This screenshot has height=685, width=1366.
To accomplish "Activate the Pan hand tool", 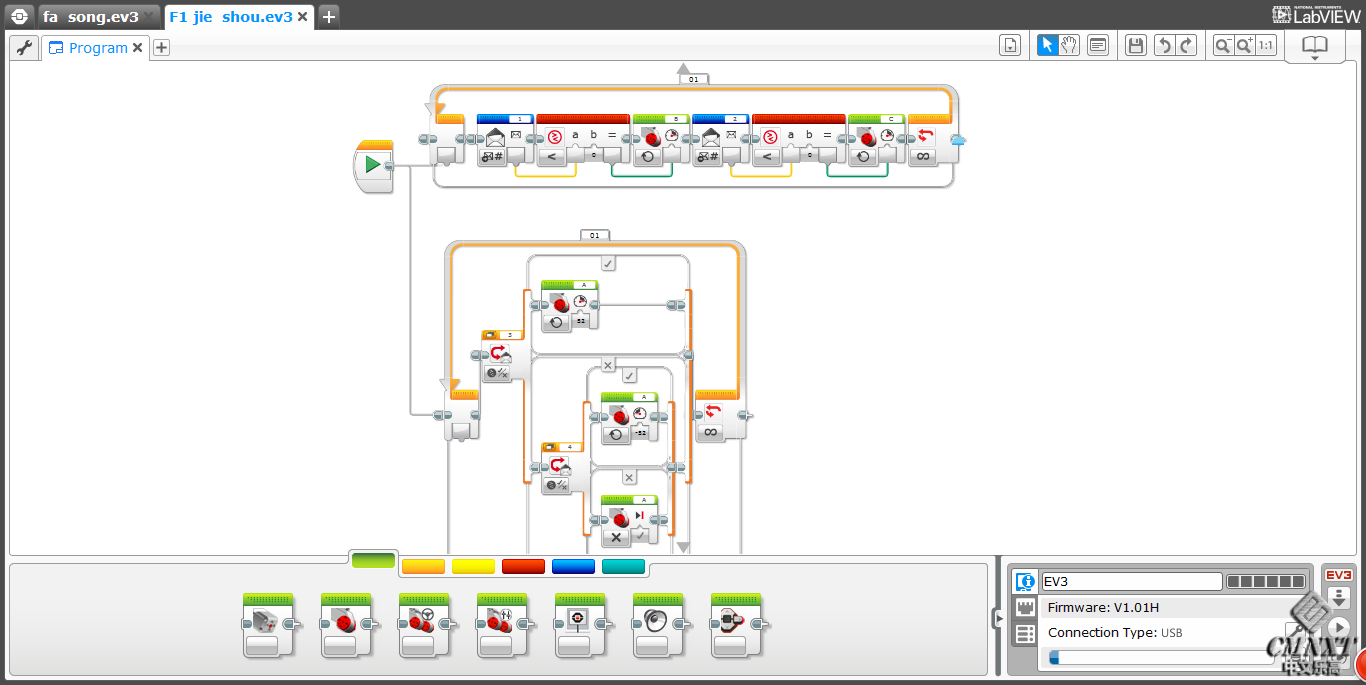I will pyautogui.click(x=1069, y=45).
